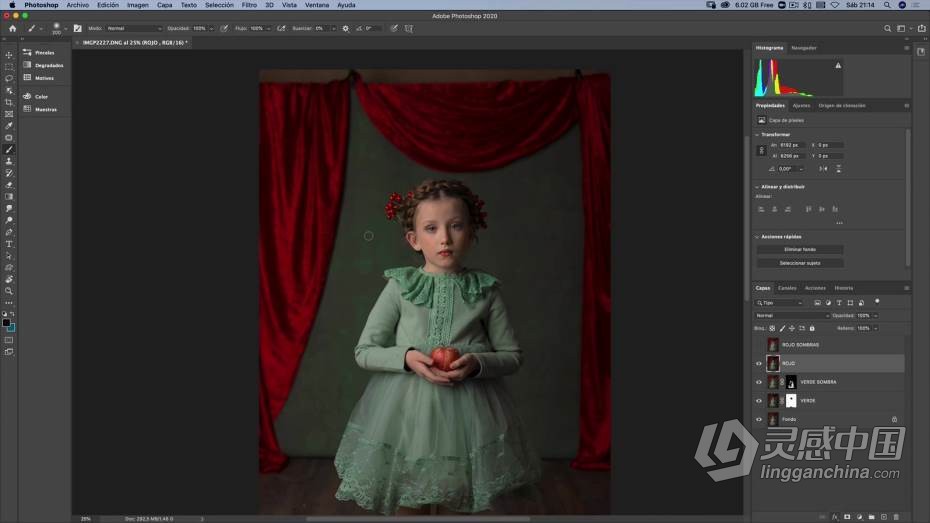
Task: Hide the Fondo layer
Action: coord(759,419)
